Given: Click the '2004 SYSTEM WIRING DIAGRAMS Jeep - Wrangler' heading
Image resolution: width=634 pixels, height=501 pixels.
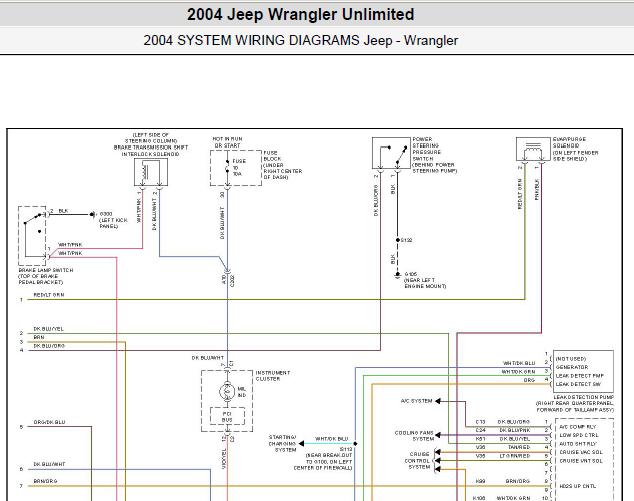Looking at the screenshot, I should [x=300, y=40].
